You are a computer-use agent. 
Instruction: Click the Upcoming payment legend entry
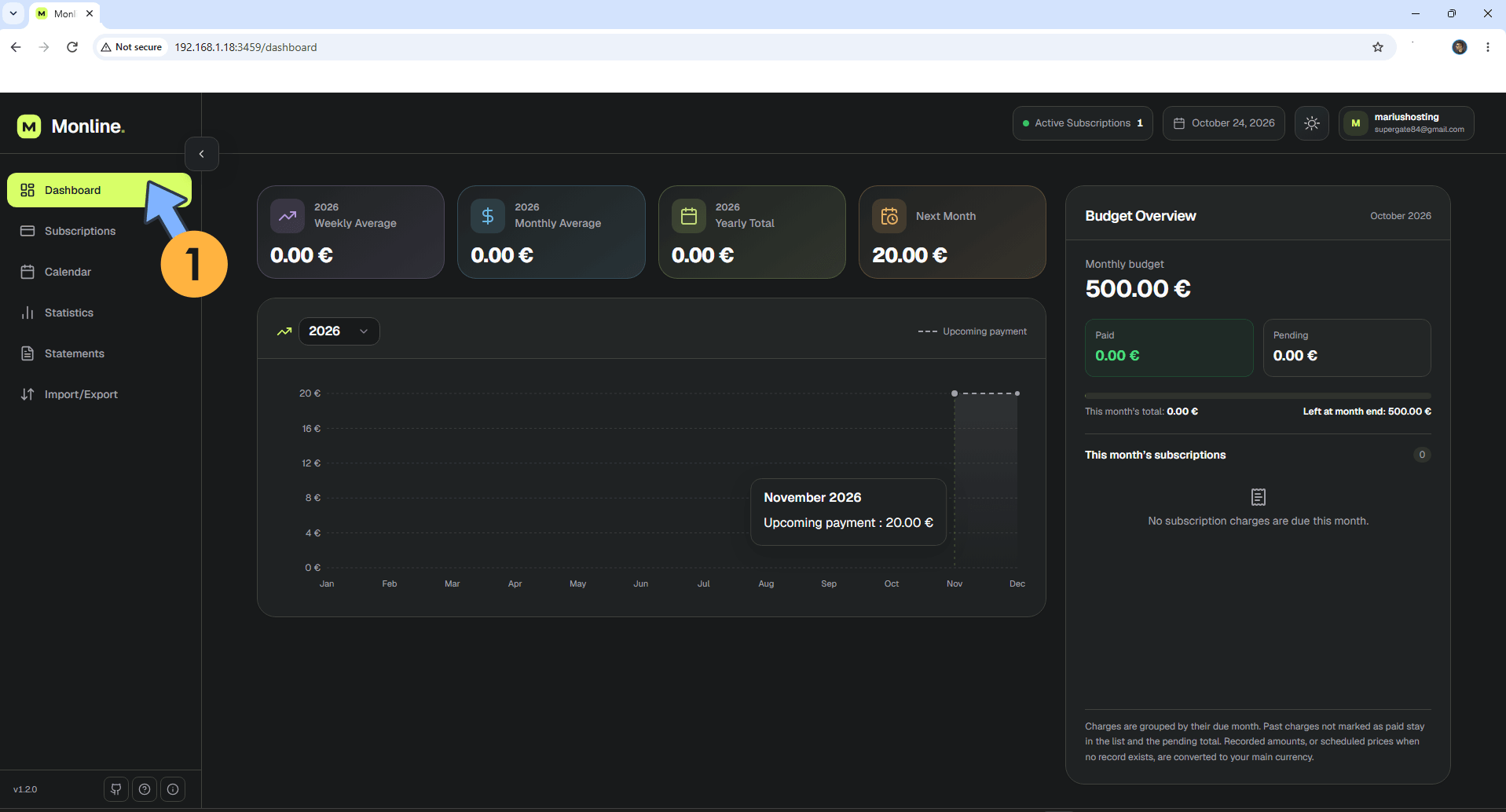click(973, 331)
